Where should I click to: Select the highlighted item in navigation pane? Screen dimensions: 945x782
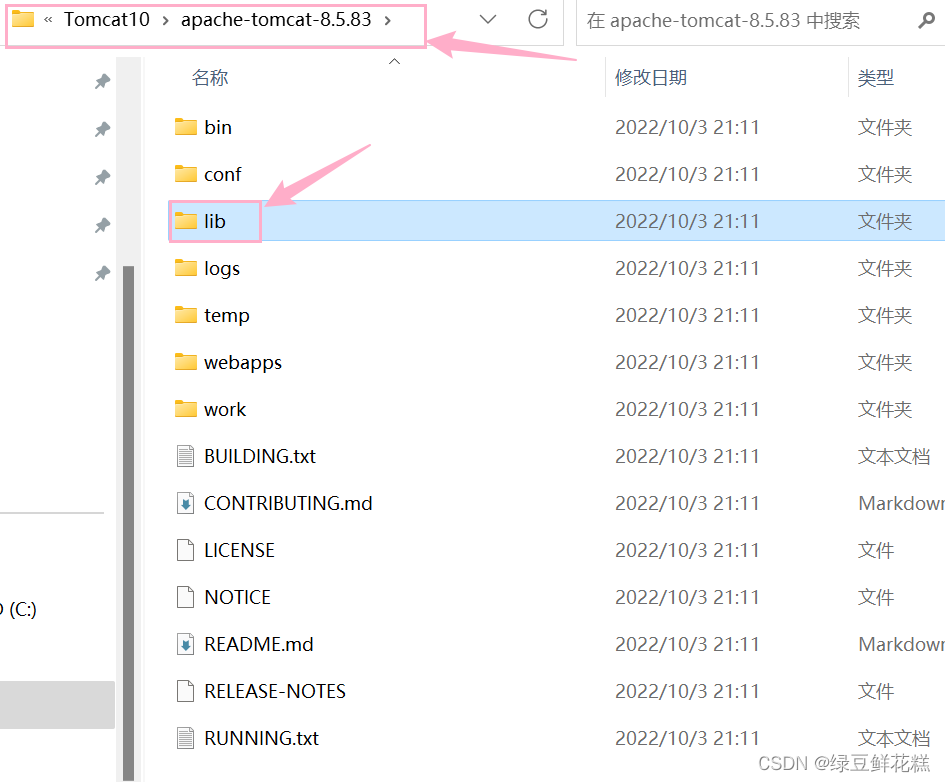coord(57,705)
